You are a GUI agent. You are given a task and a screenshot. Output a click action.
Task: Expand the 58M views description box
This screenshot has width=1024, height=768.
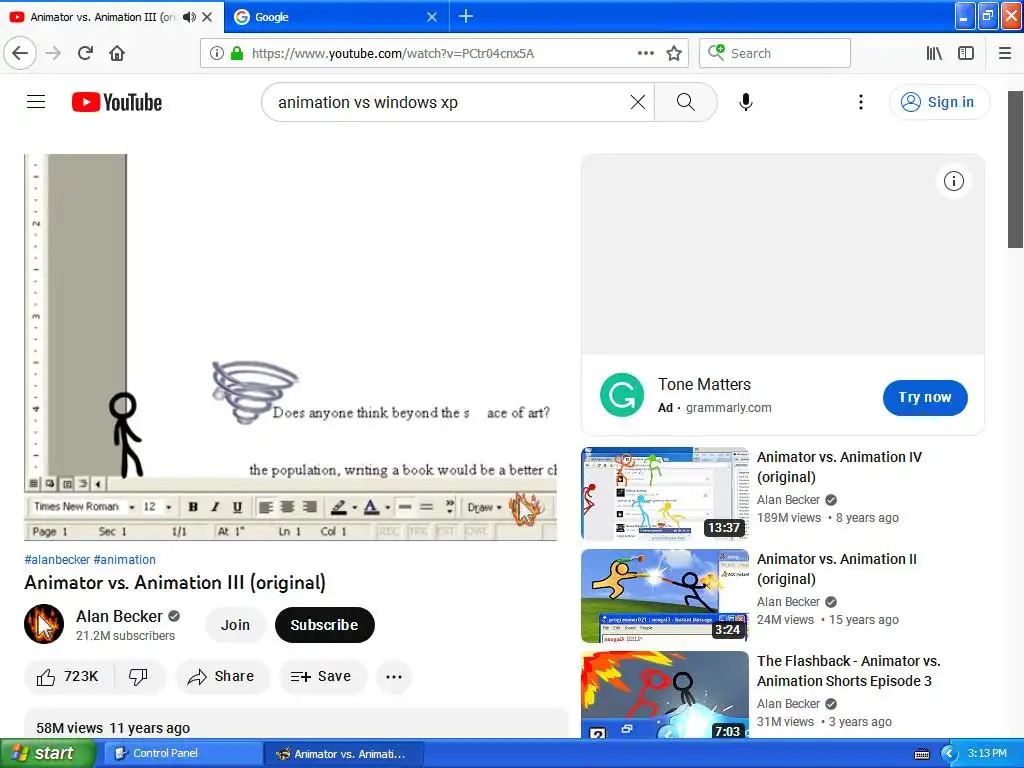click(x=296, y=724)
